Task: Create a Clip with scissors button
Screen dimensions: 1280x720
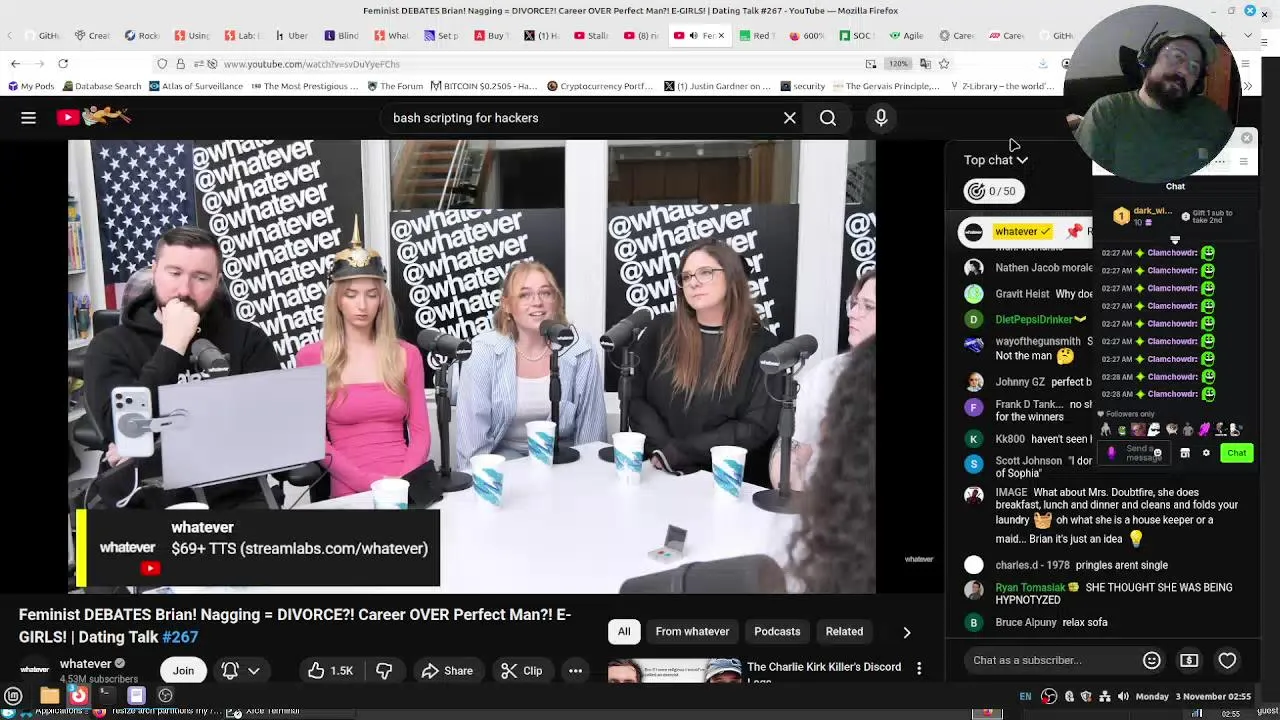Action: [521, 671]
